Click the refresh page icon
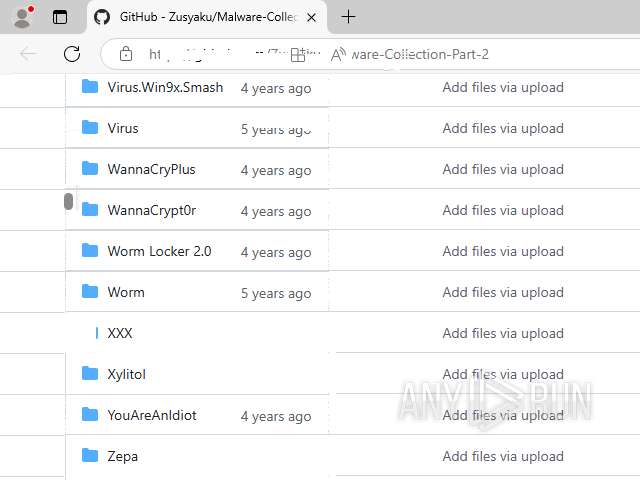The width and height of the screenshot is (640, 480). (x=72, y=54)
